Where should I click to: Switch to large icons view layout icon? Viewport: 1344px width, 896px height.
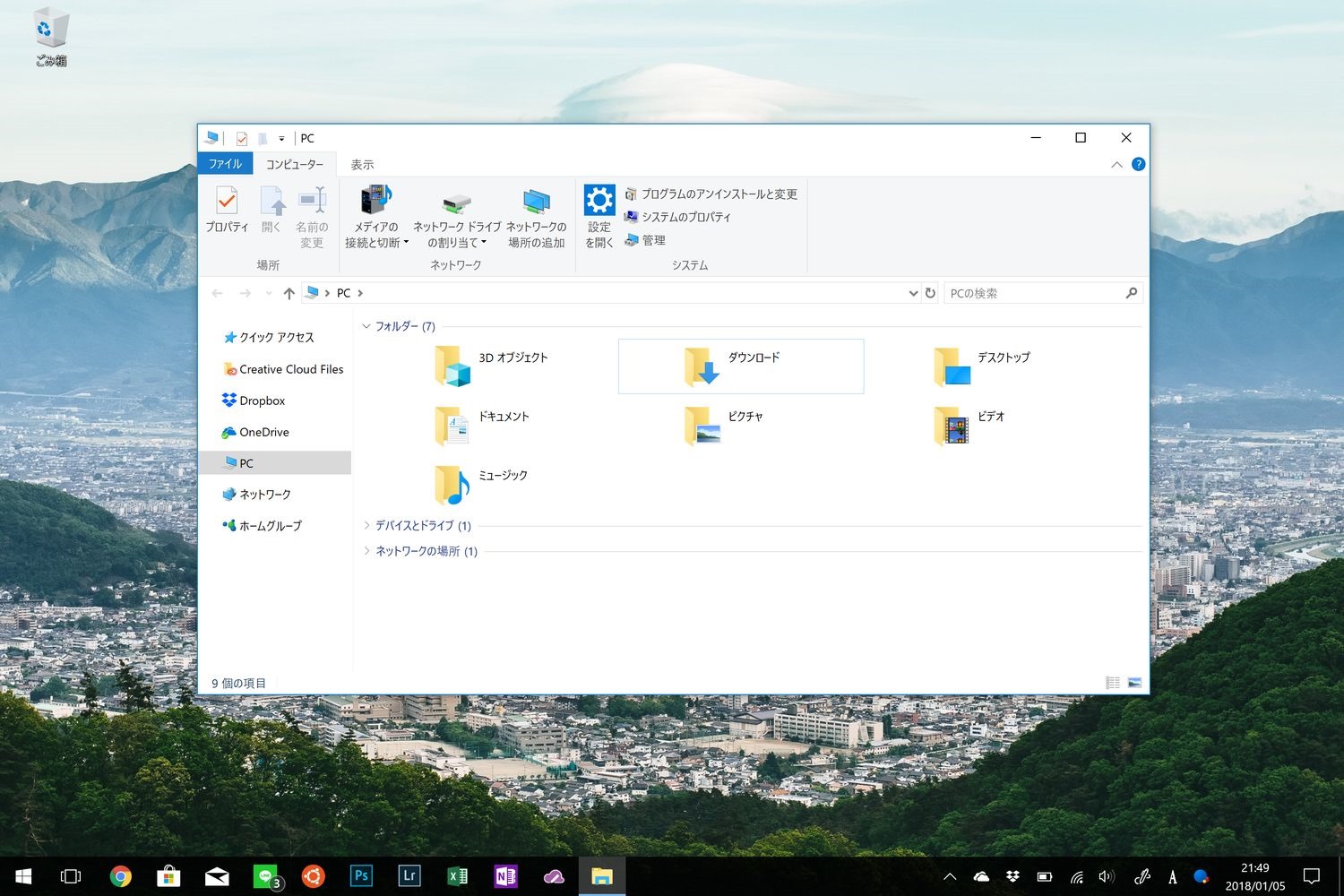1134,683
